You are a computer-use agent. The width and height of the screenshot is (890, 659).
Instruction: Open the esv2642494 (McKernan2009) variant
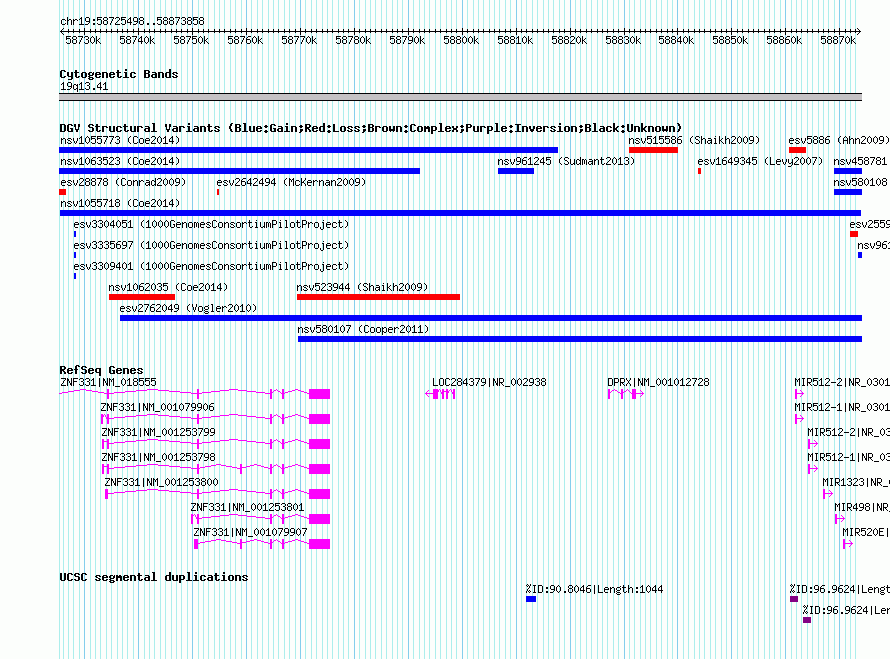[x=291, y=182]
